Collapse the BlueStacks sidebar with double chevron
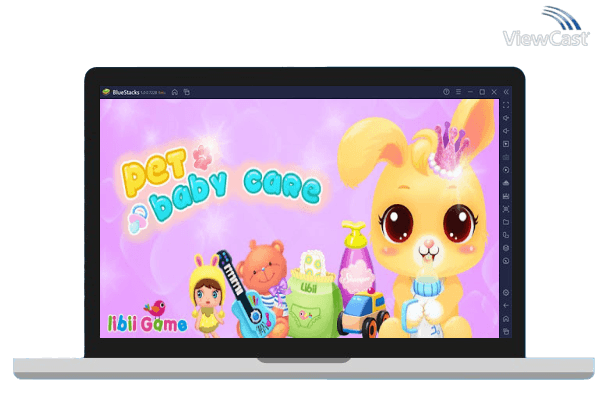 (506, 92)
